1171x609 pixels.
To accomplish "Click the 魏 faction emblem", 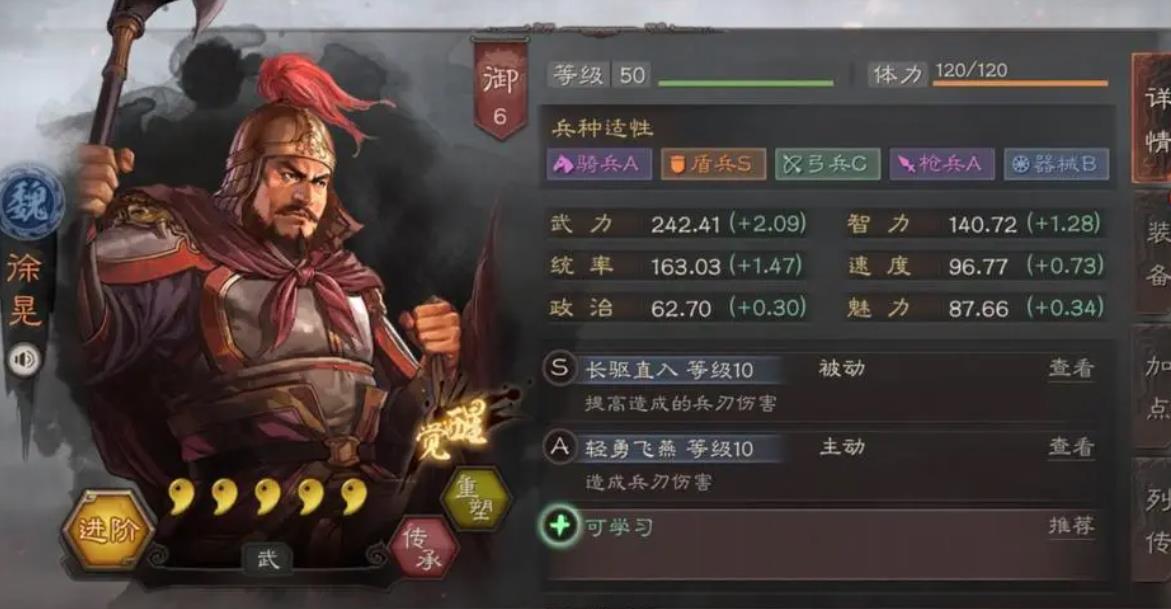I will point(30,203).
